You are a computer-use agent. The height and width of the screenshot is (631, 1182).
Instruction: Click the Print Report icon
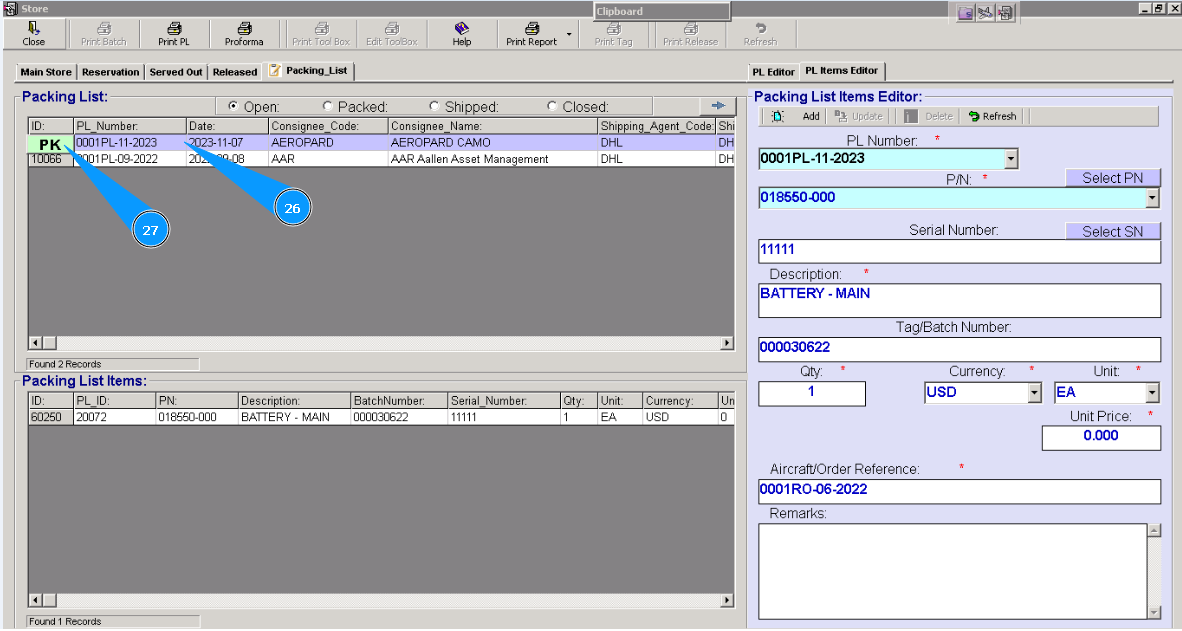coord(531,28)
